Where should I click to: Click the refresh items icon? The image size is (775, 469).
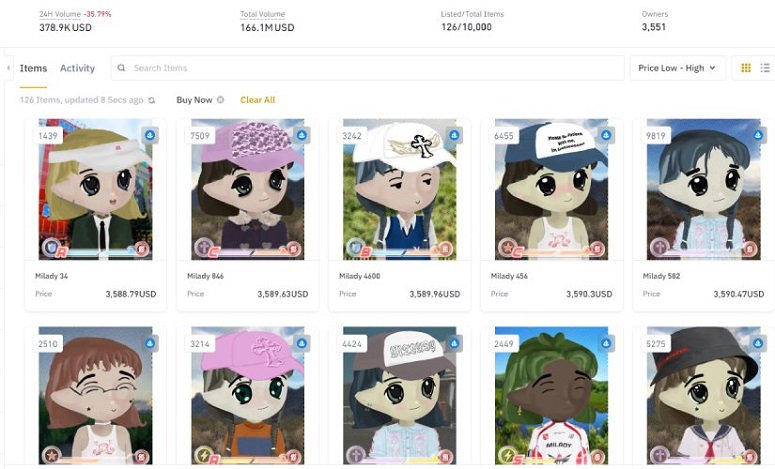click(x=152, y=100)
